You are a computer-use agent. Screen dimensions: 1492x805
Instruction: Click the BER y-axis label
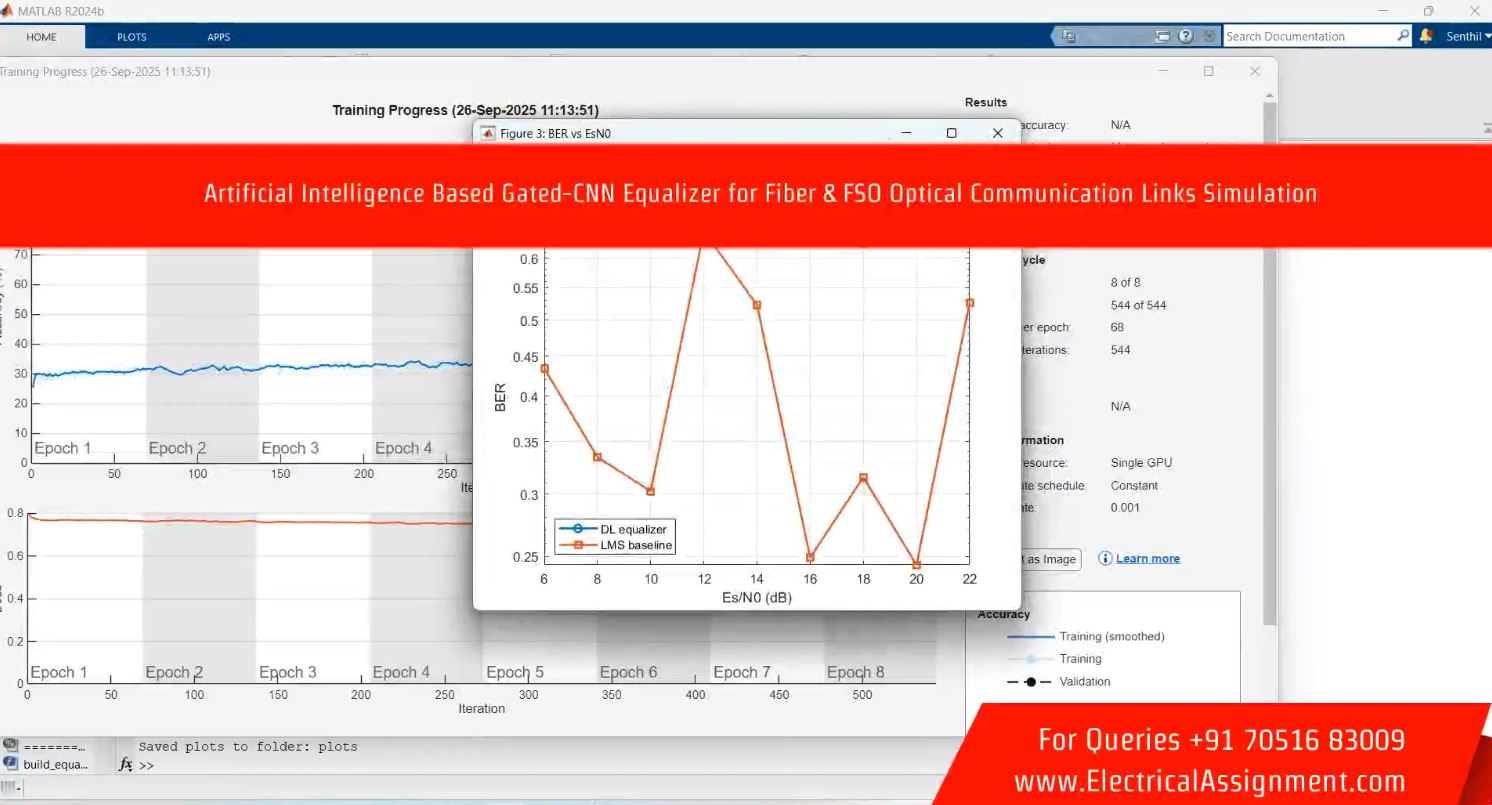point(500,397)
